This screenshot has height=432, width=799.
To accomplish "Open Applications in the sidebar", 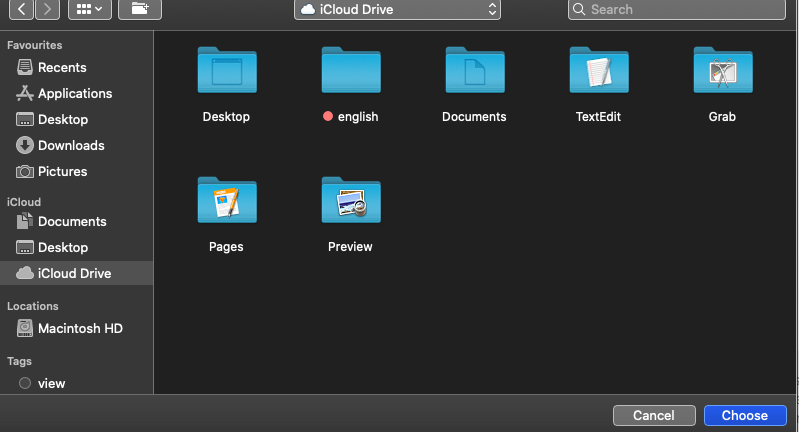I will (x=76, y=93).
